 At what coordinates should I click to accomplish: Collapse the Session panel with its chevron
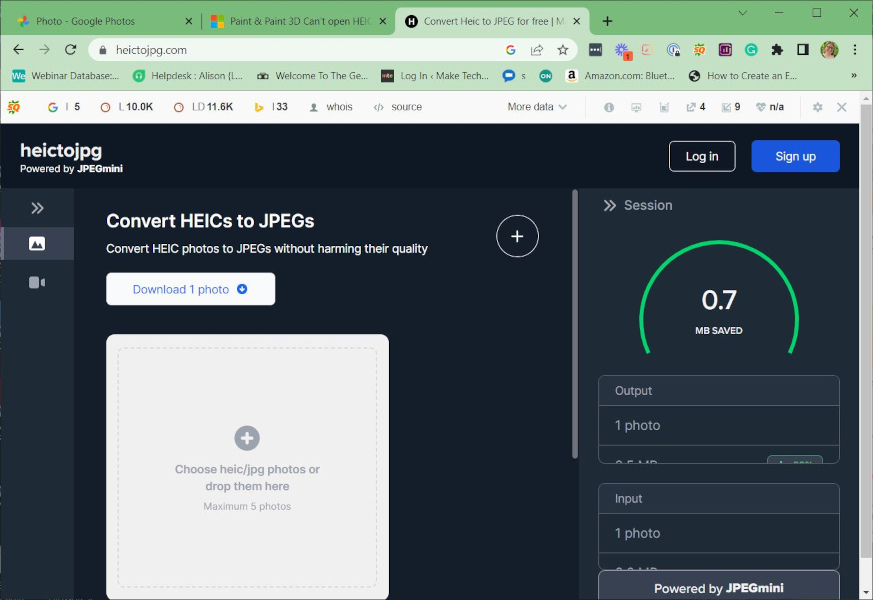[x=609, y=205]
